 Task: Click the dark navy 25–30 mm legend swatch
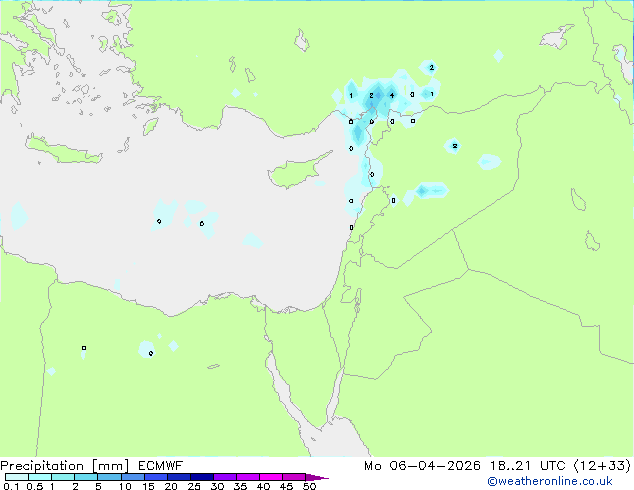tap(201, 477)
